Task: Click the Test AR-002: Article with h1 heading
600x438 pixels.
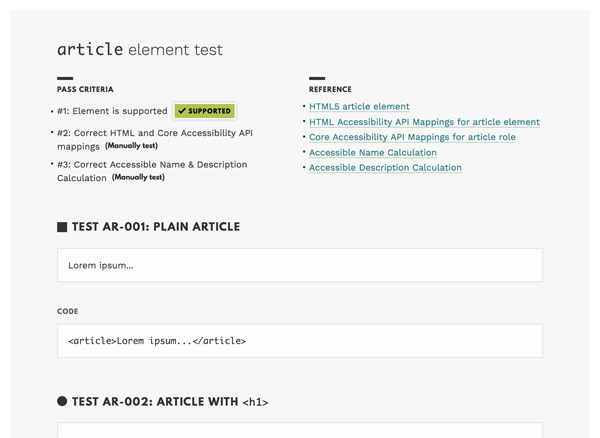Action: coord(170,402)
